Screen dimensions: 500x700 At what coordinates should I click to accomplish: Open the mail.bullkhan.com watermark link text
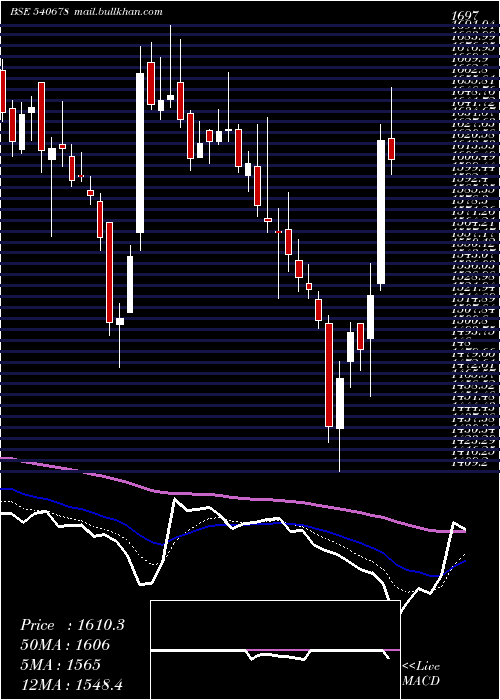[117, 12]
